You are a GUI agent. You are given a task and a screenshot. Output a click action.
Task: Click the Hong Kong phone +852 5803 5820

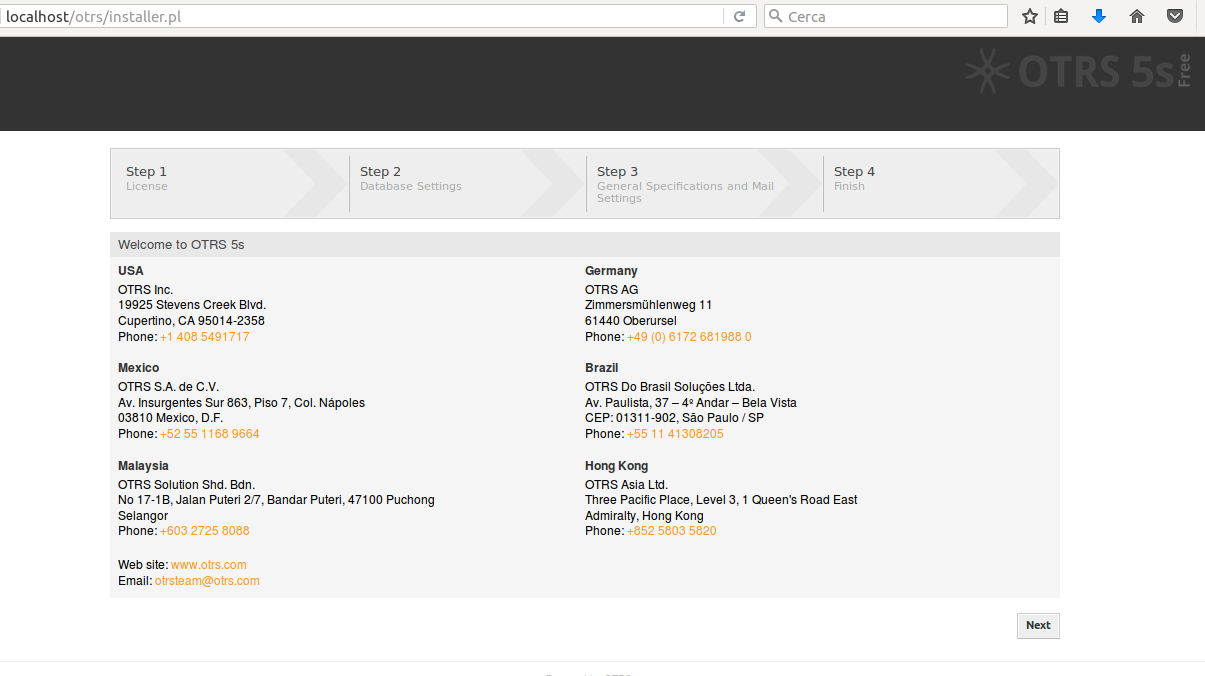pos(672,531)
